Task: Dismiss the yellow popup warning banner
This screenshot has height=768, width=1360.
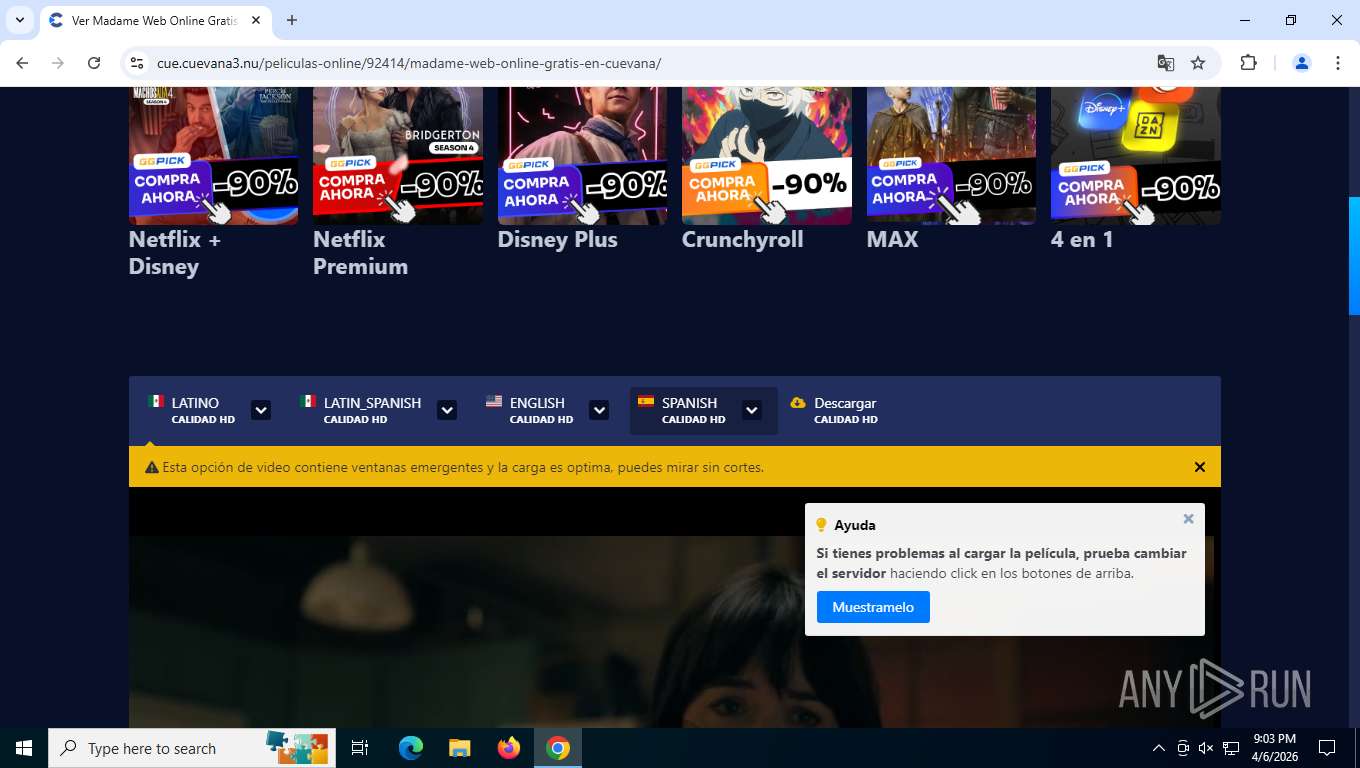Action: [x=1200, y=467]
